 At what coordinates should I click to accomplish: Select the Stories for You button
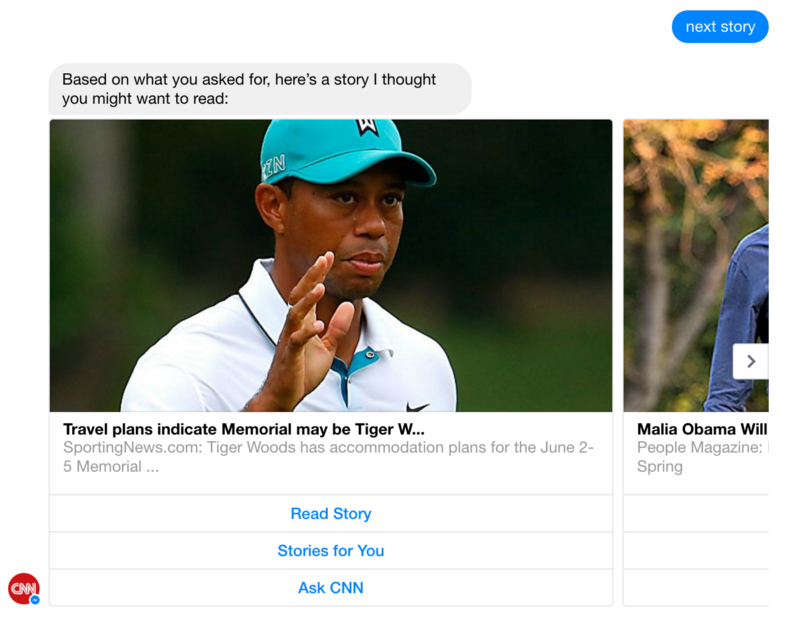[330, 551]
